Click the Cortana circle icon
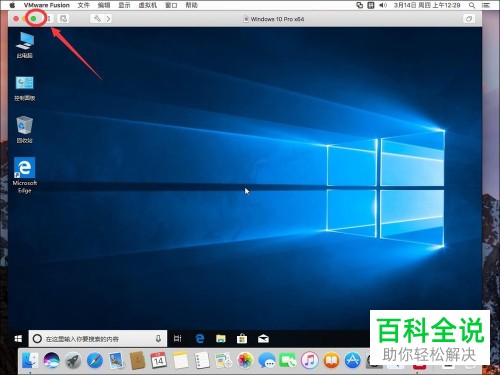Image resolution: width=500 pixels, height=375 pixels. (37, 339)
